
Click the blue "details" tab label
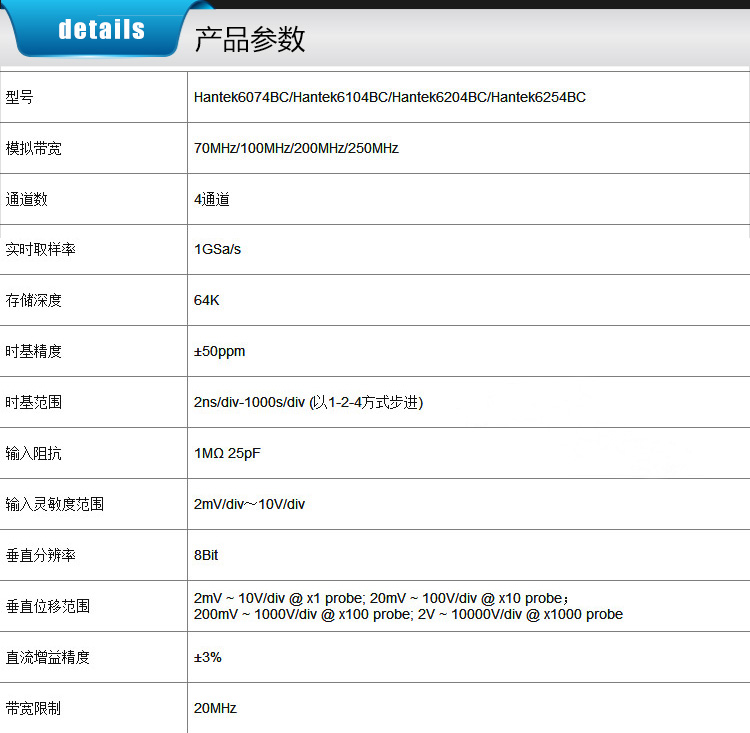point(101,30)
